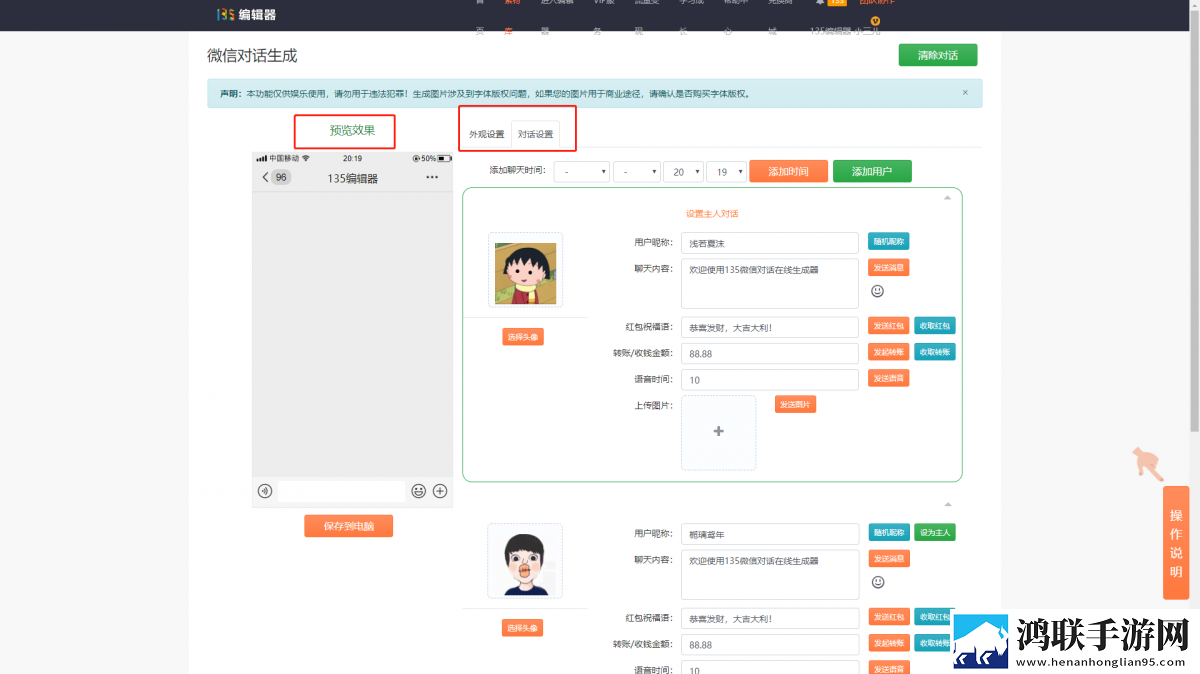
Task: Click the owner's red packet greeting field
Action: [x=769, y=327]
